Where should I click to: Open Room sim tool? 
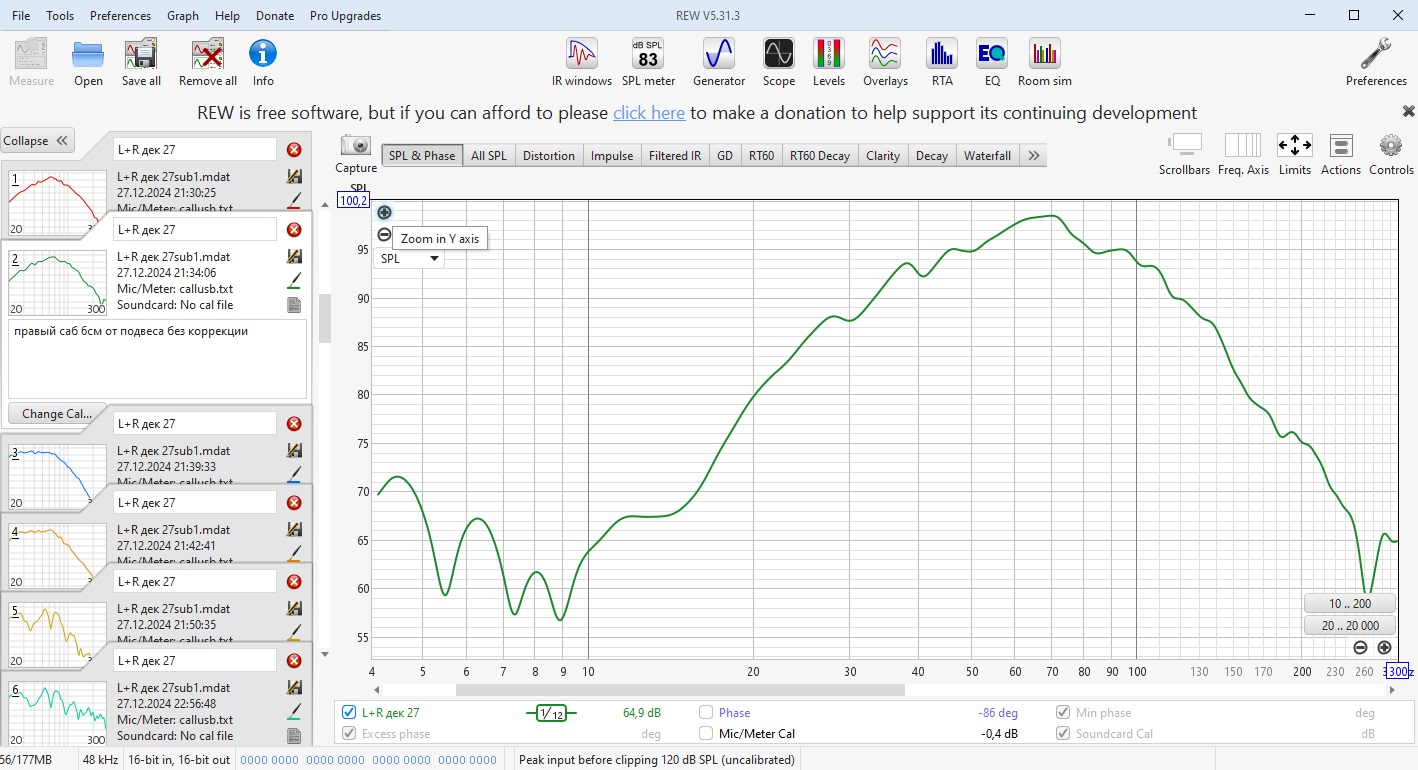(x=1044, y=62)
